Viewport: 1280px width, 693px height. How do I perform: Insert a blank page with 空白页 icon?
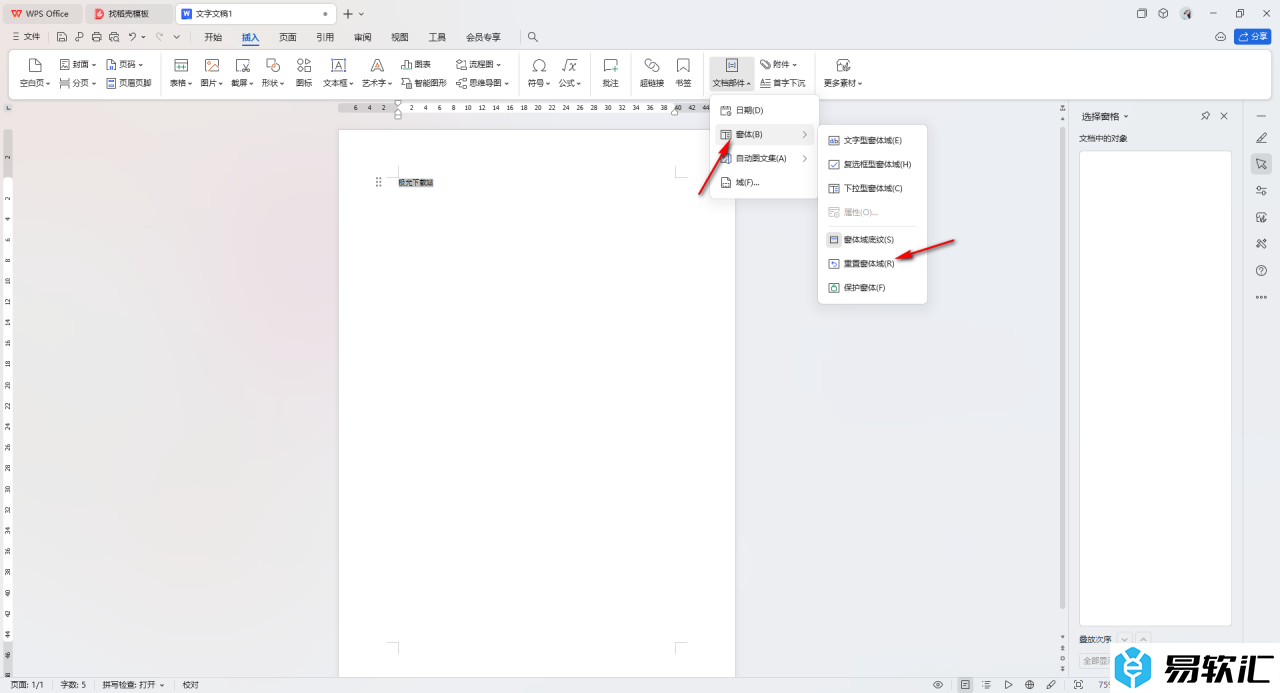tap(35, 65)
